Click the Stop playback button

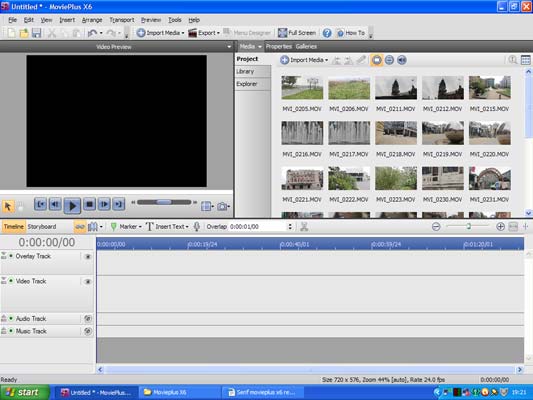pyautogui.click(x=89, y=204)
